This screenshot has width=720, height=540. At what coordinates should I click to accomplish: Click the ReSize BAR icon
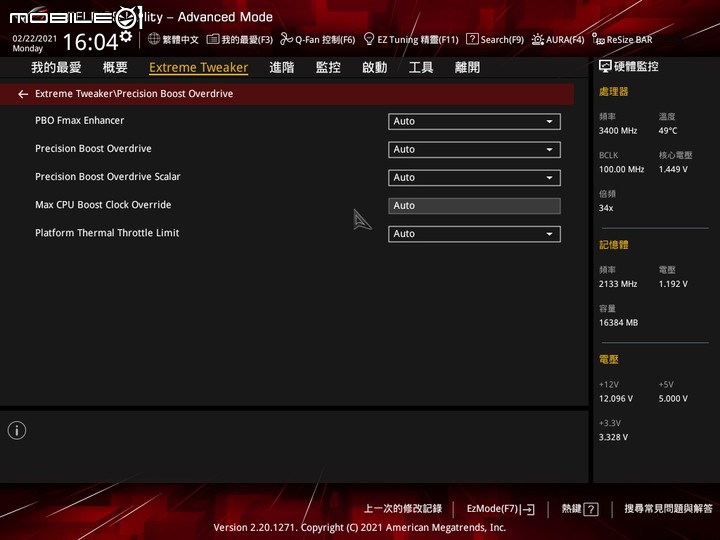point(598,39)
